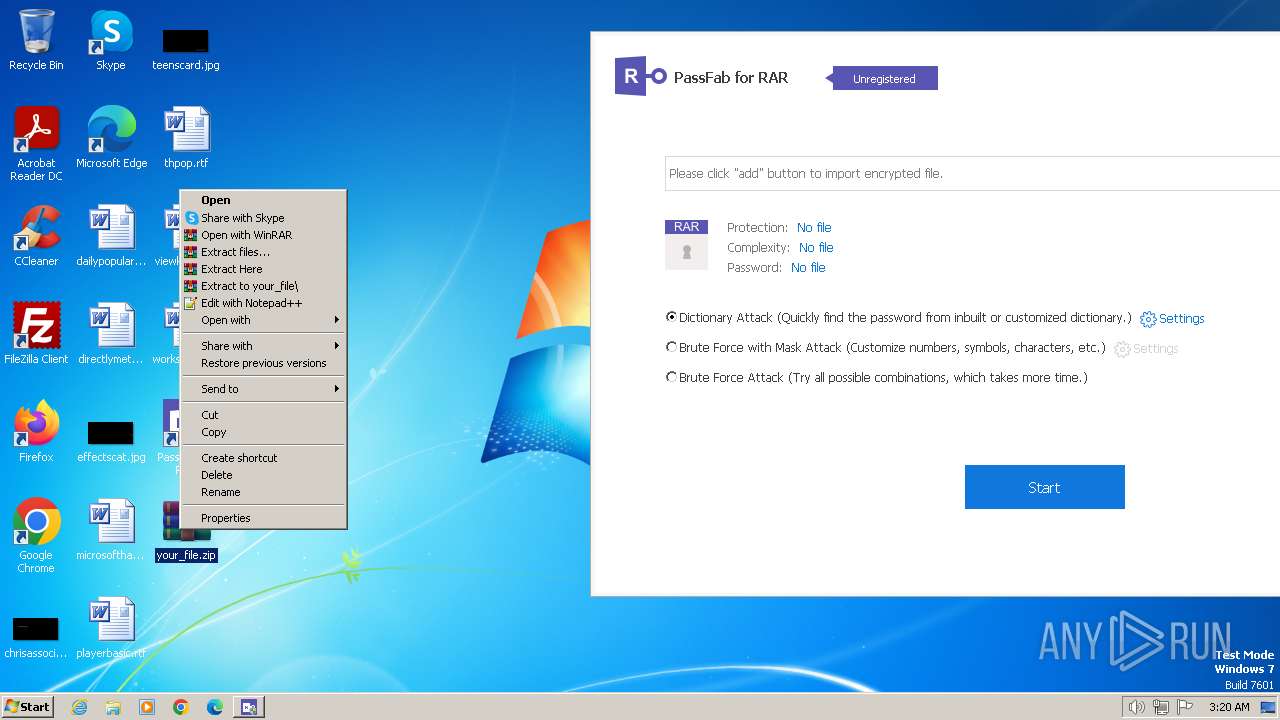Launch FileZilla Client shortcut
This screenshot has height=720, width=1280.
(x=36, y=333)
